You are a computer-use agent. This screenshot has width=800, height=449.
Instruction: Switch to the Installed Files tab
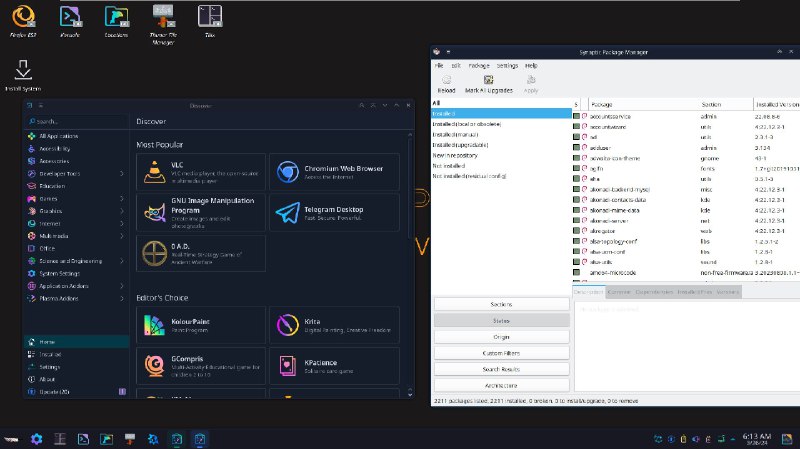(694, 292)
